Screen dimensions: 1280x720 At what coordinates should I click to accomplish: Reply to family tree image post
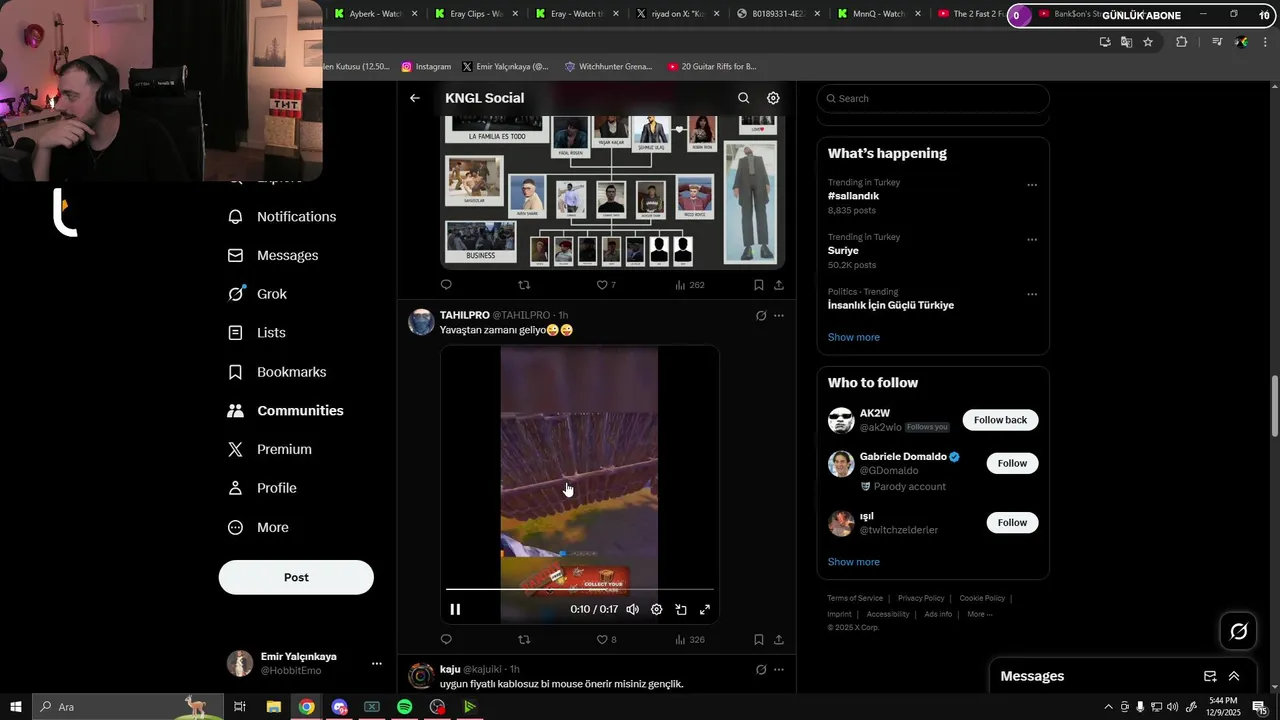[x=446, y=285]
